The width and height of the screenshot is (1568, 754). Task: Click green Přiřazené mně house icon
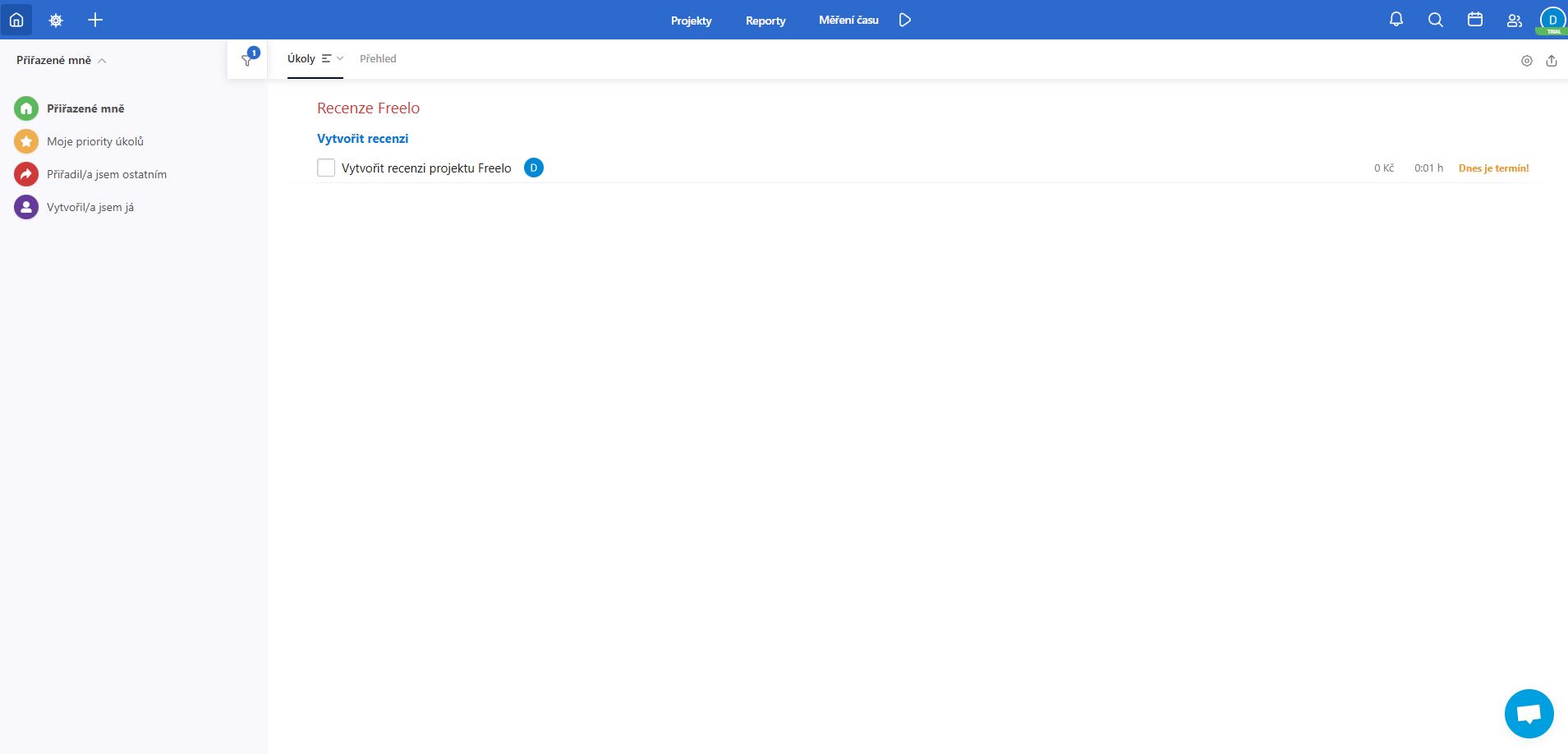[26, 108]
